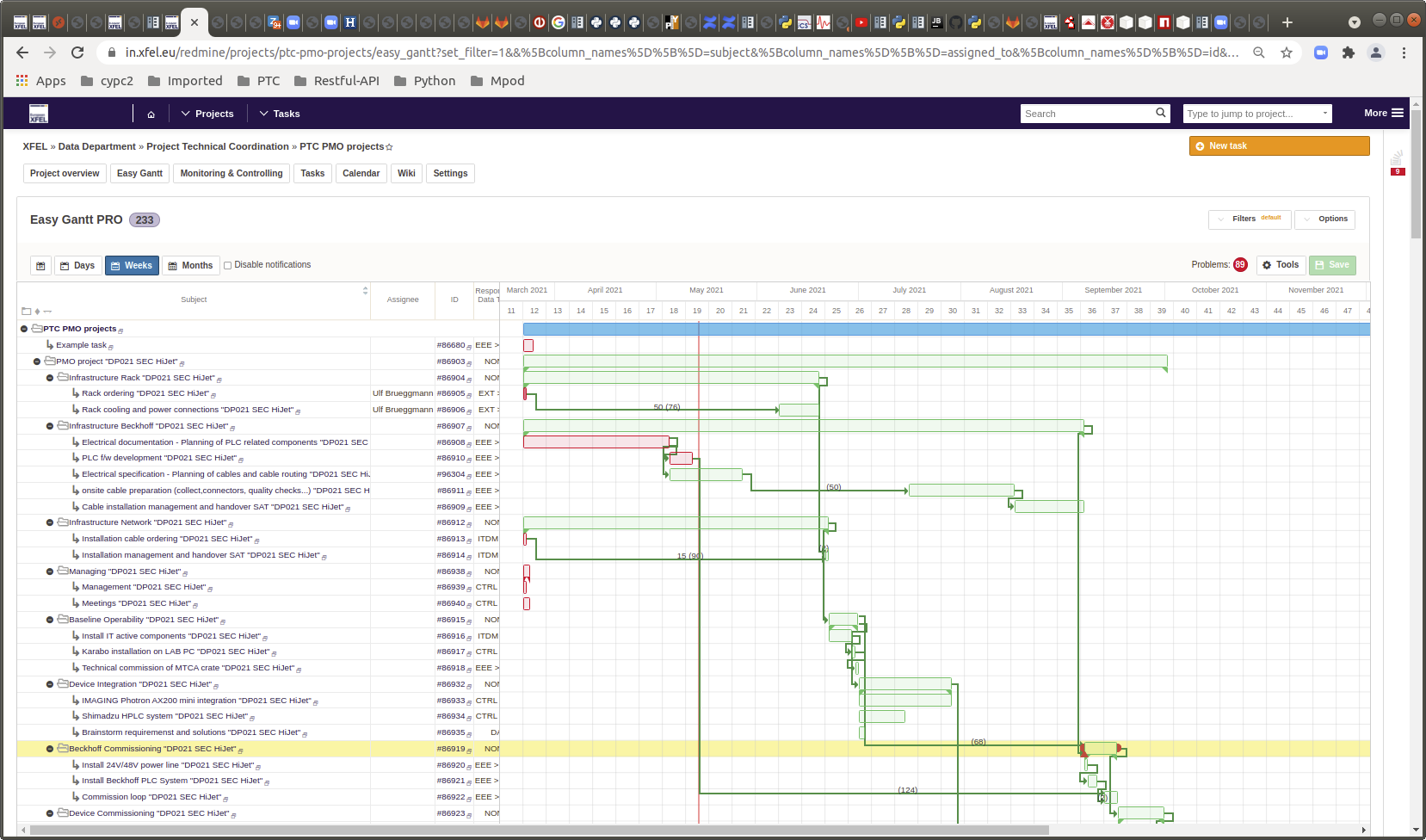Select the calendar icon left of Days
This screenshot has height=840, width=1426.
[x=40, y=265]
